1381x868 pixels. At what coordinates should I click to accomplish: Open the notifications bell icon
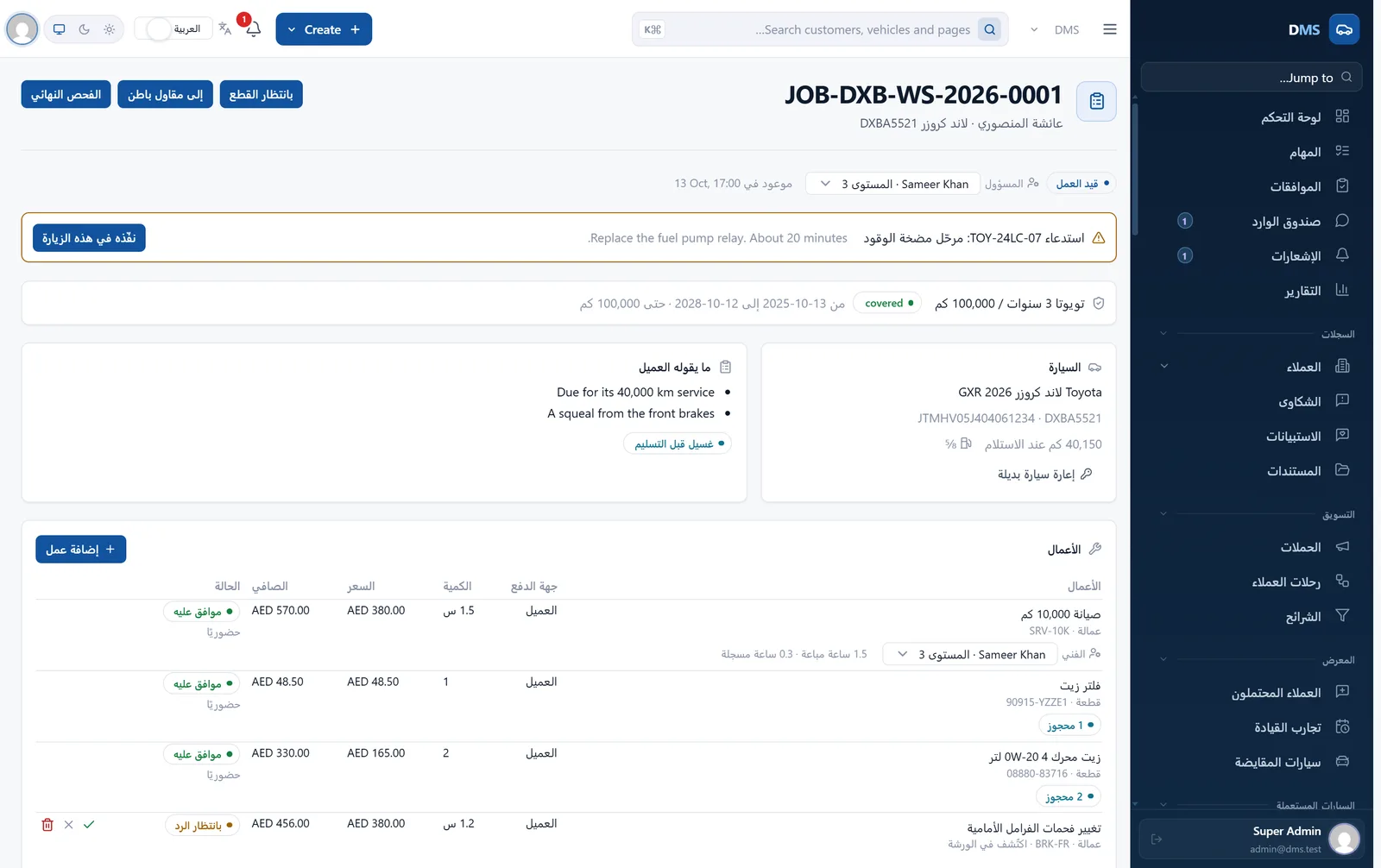[x=253, y=29]
